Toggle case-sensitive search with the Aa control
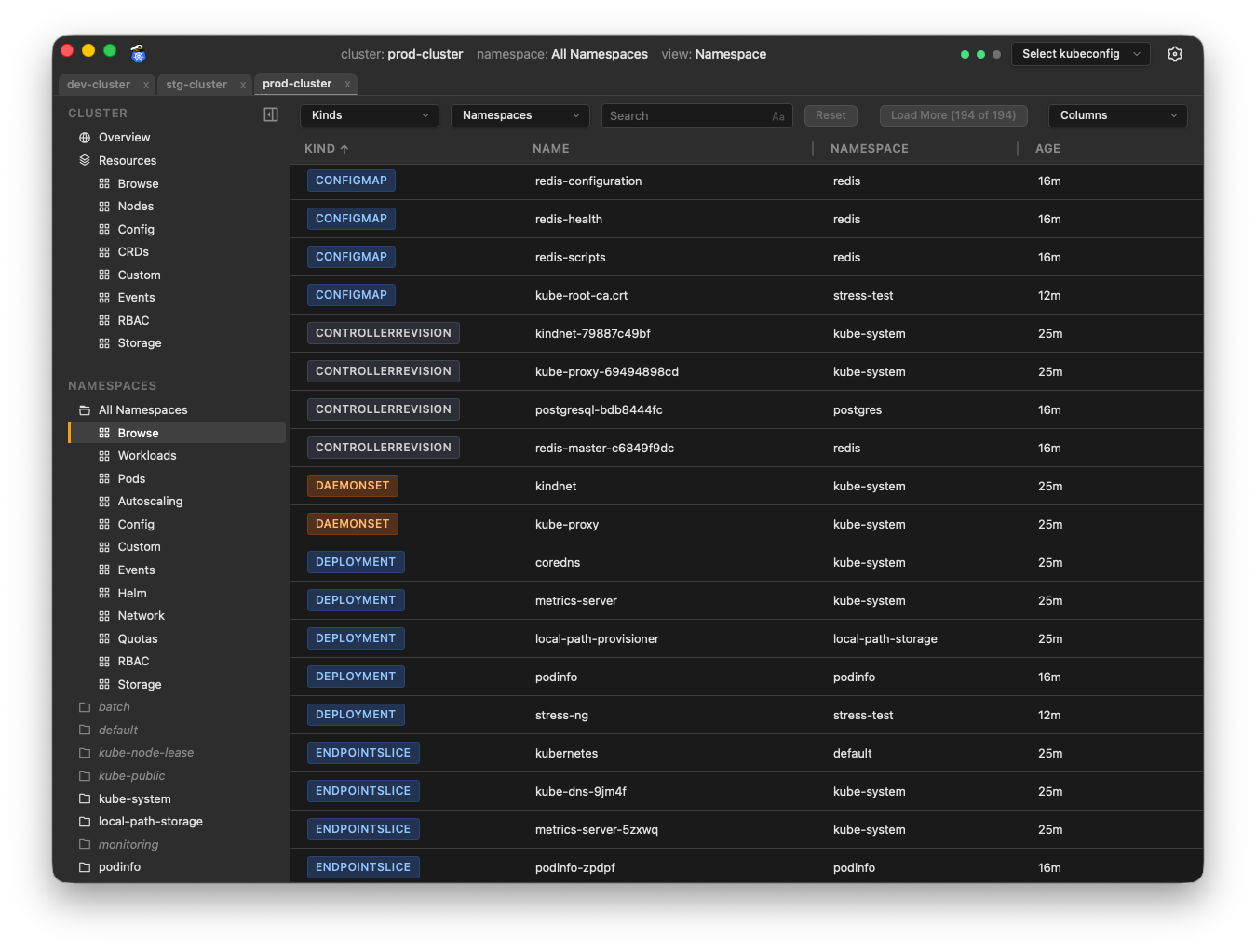This screenshot has height=952, width=1256. click(x=778, y=115)
